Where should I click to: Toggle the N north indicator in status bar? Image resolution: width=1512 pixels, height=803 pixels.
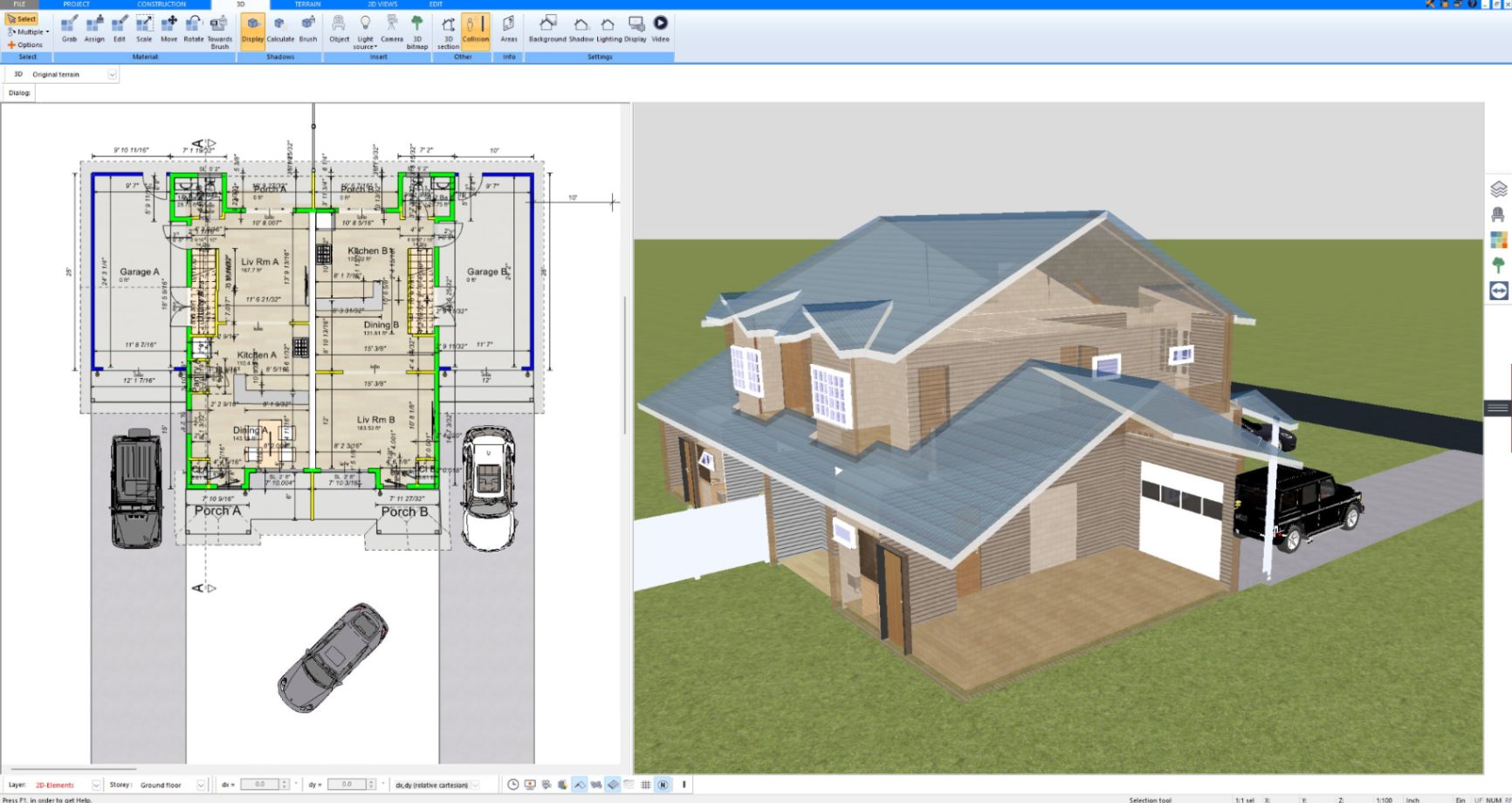(x=663, y=785)
